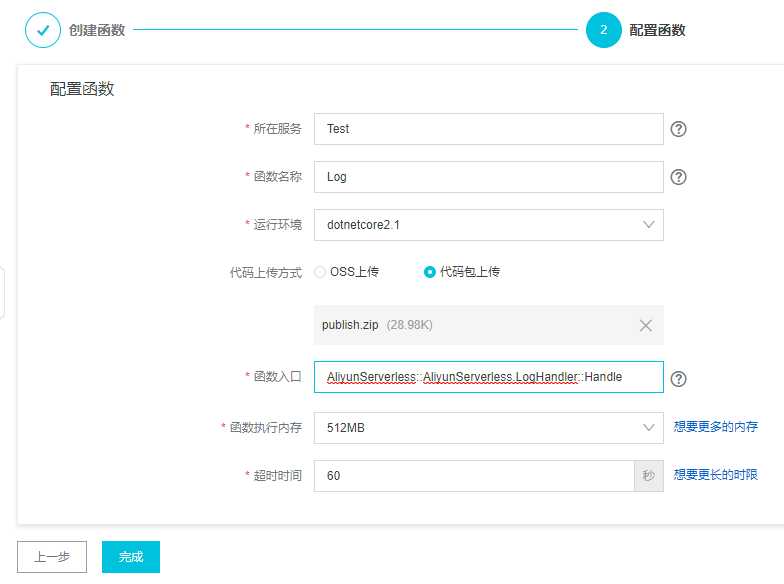The image size is (784, 584).
Task: Click the 完成 button
Action: pos(131,557)
